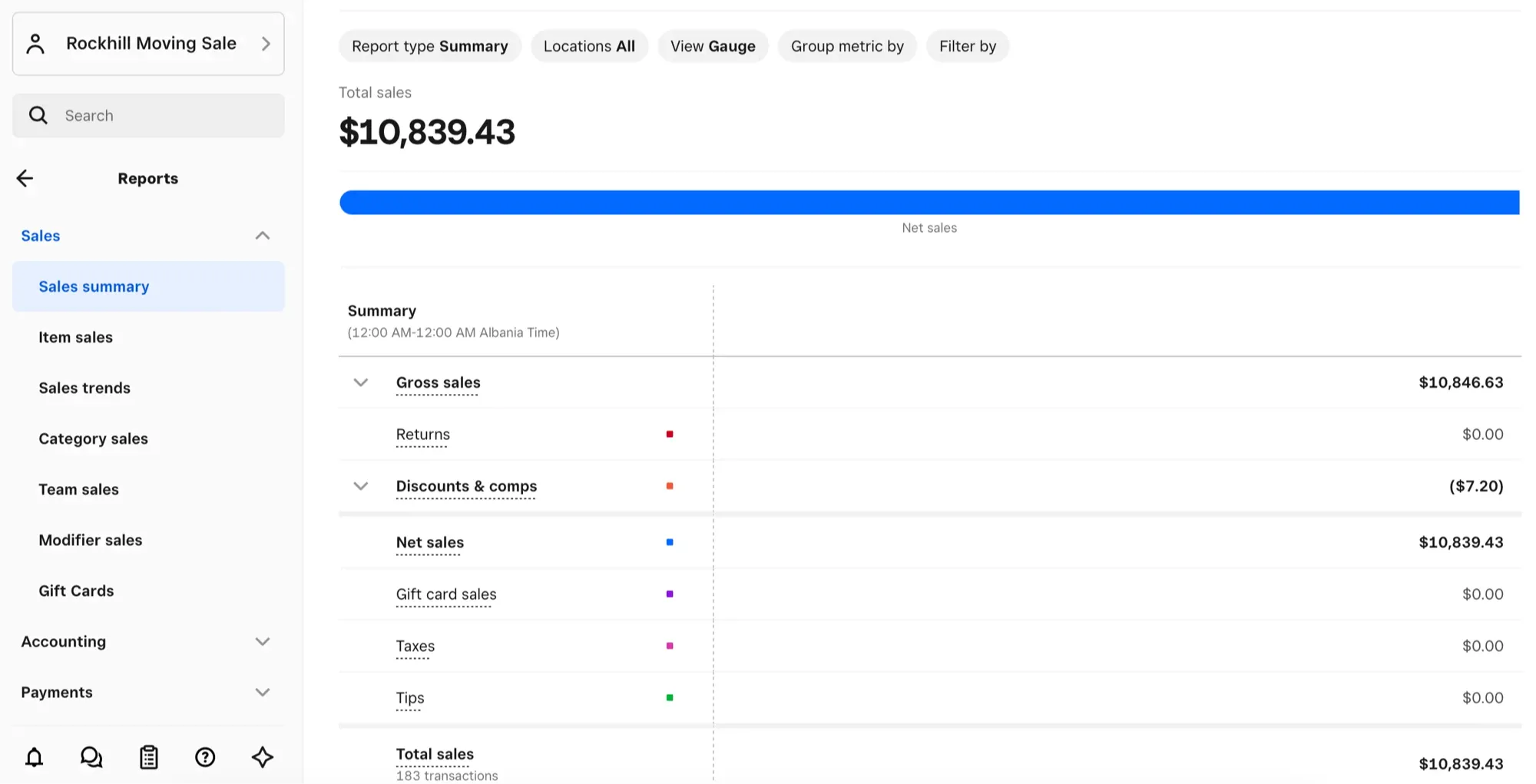Expand the Accounting section
This screenshot has width=1536, height=784.
pyautogui.click(x=262, y=642)
